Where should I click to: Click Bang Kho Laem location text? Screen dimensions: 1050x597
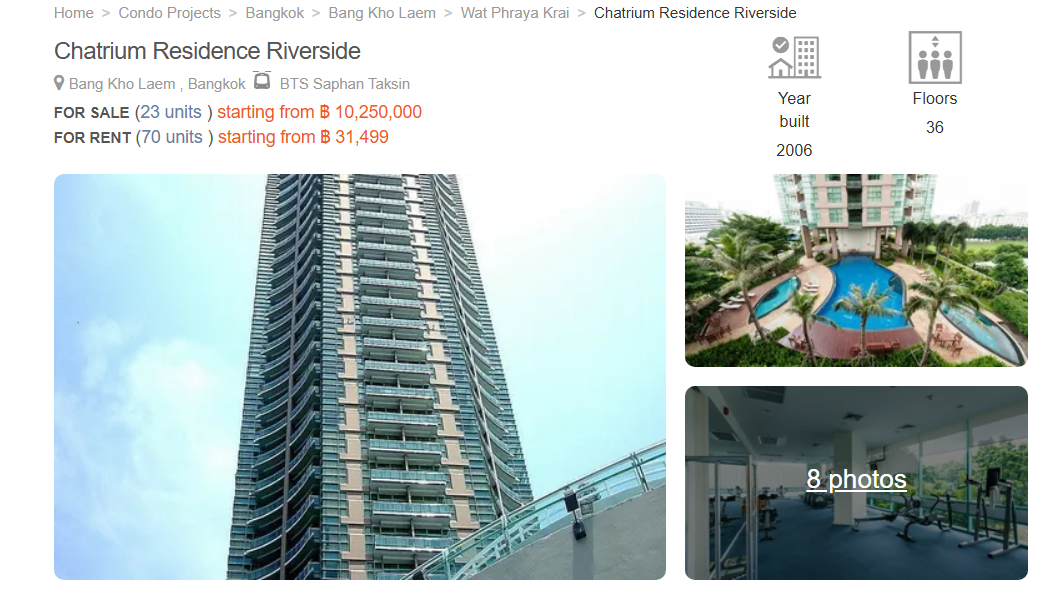point(122,84)
